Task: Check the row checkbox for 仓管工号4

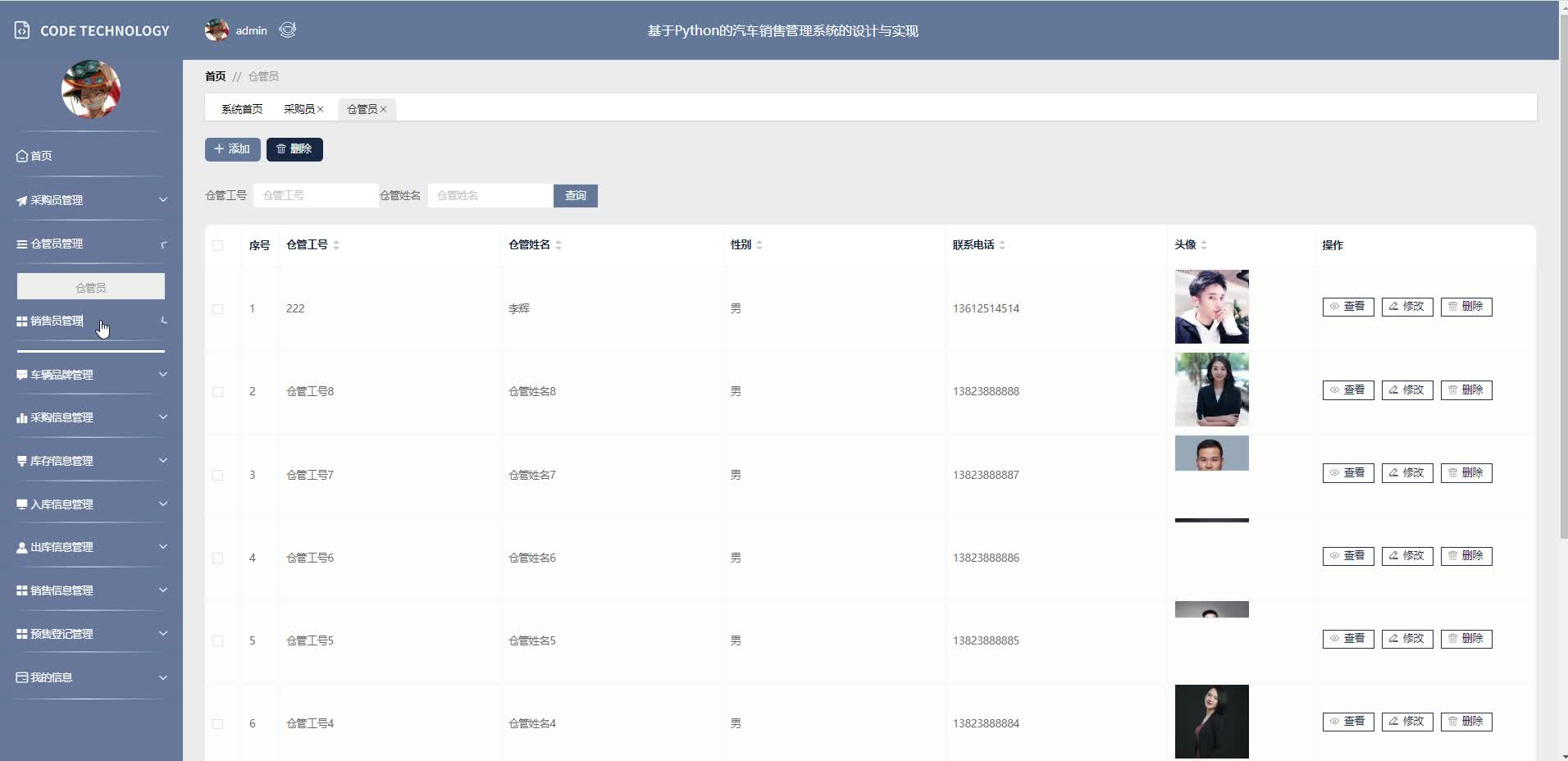Action: pyautogui.click(x=217, y=723)
